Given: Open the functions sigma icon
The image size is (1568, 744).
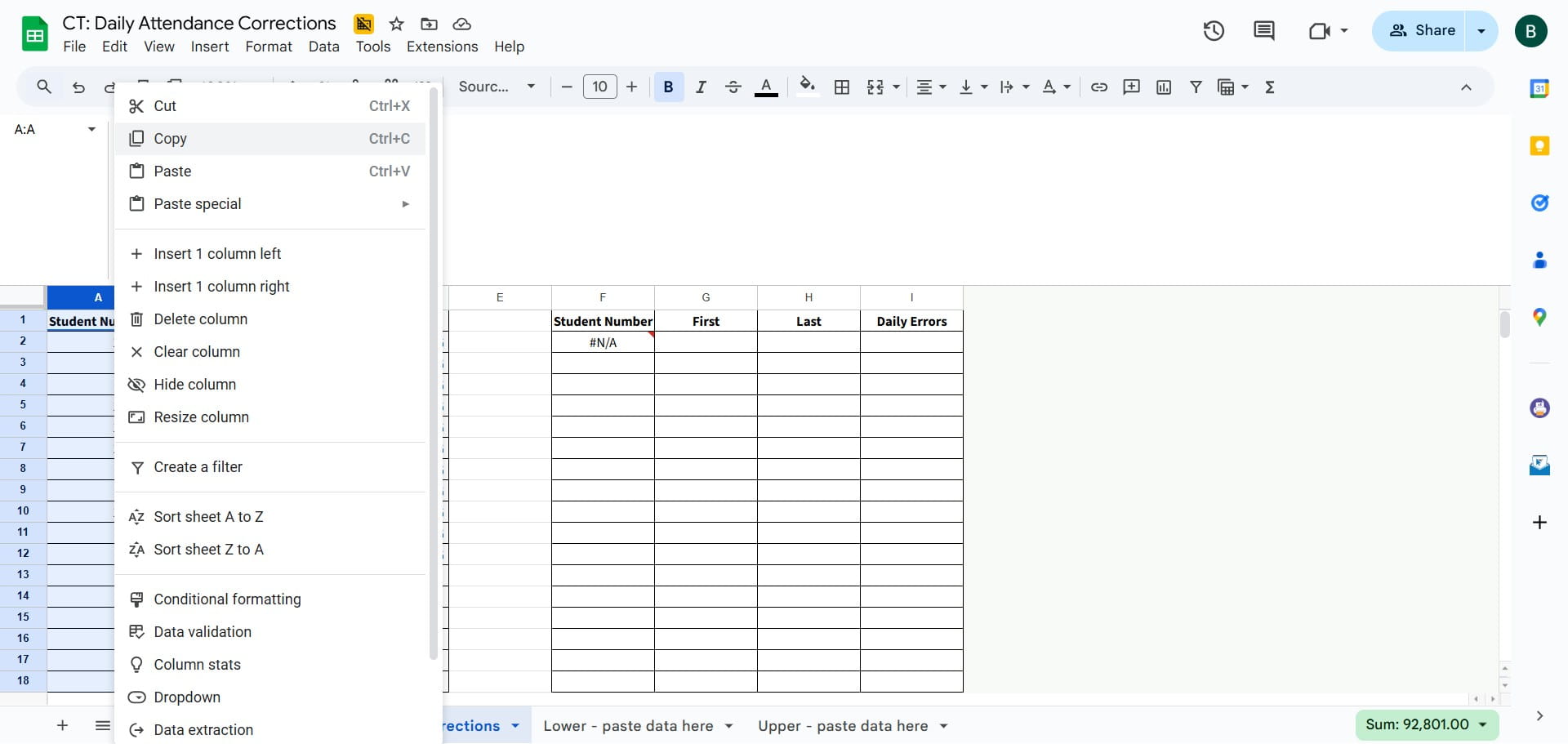Looking at the screenshot, I should pyautogui.click(x=1270, y=87).
